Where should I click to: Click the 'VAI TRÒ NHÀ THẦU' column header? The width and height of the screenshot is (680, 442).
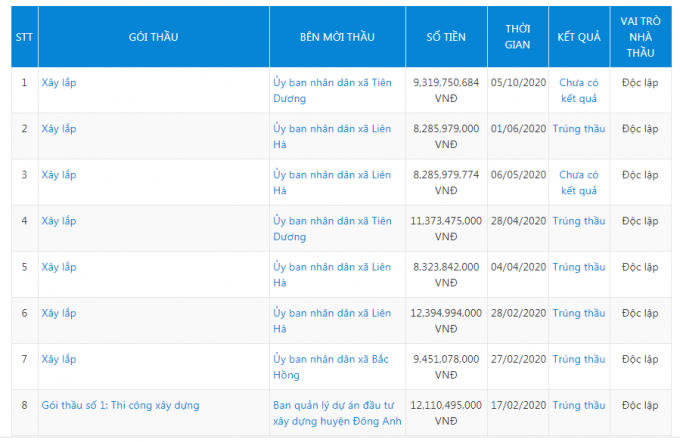(639, 37)
